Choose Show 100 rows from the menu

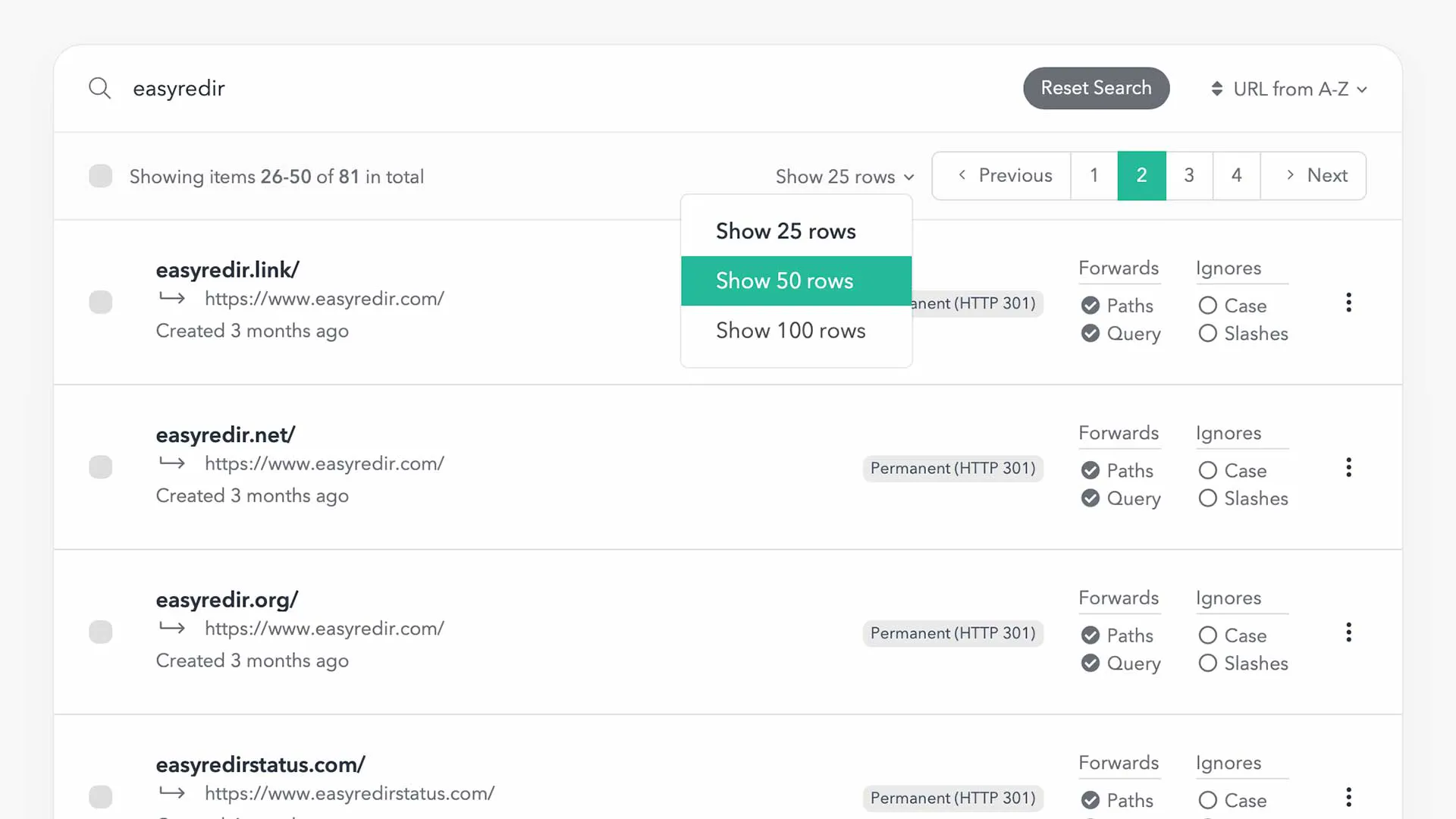[796, 331]
